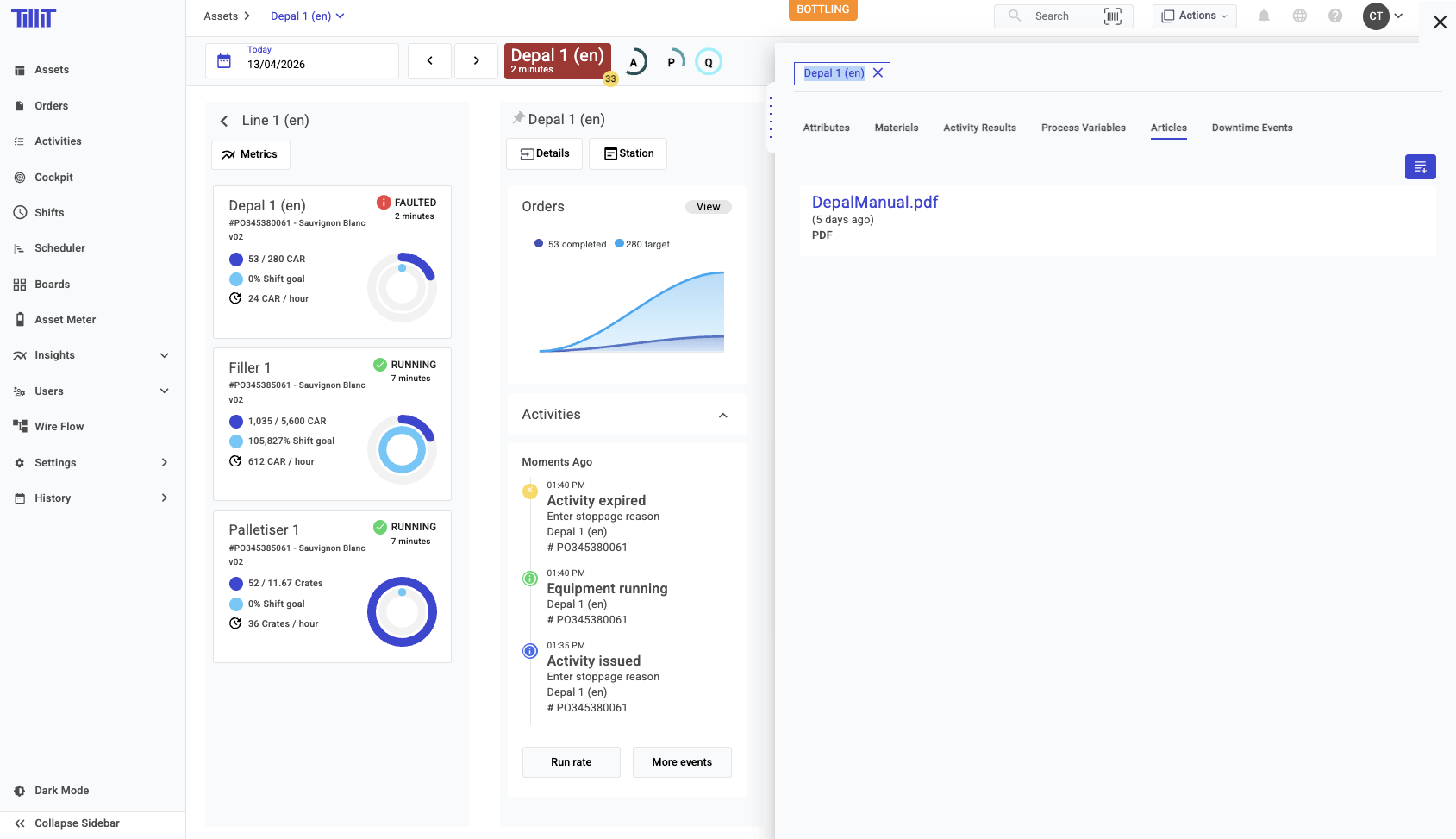The image size is (1456, 839).
Task: Expand the Insights sidebar menu
Action: tap(164, 355)
